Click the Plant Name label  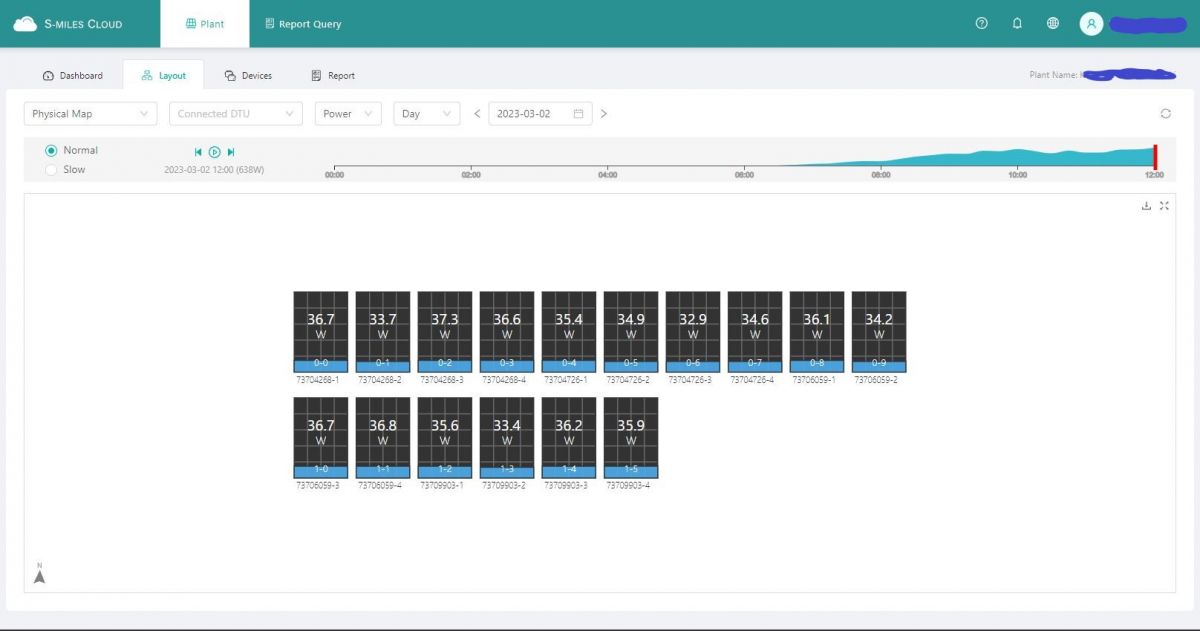point(1055,75)
